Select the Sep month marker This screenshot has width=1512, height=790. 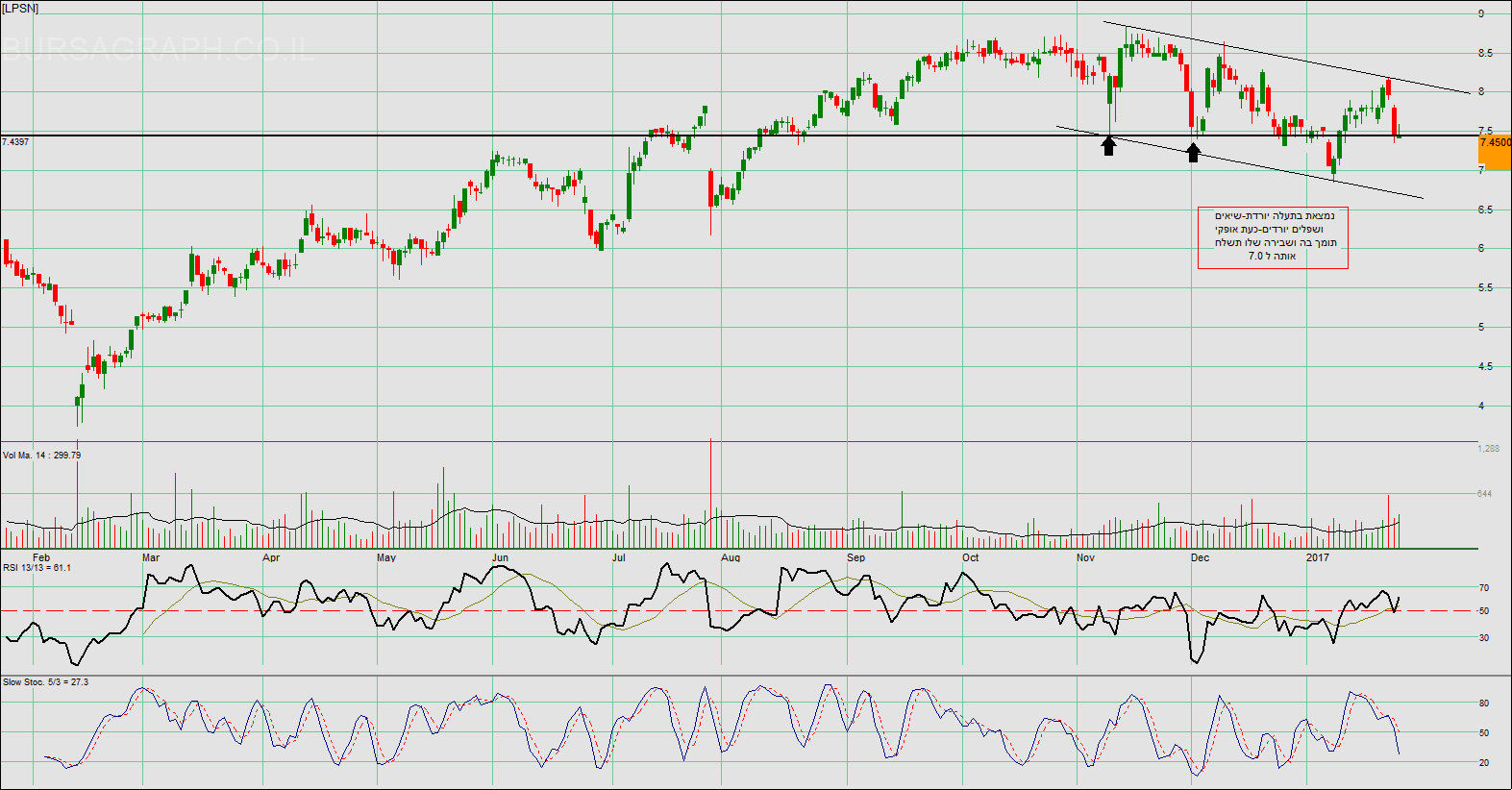856,557
